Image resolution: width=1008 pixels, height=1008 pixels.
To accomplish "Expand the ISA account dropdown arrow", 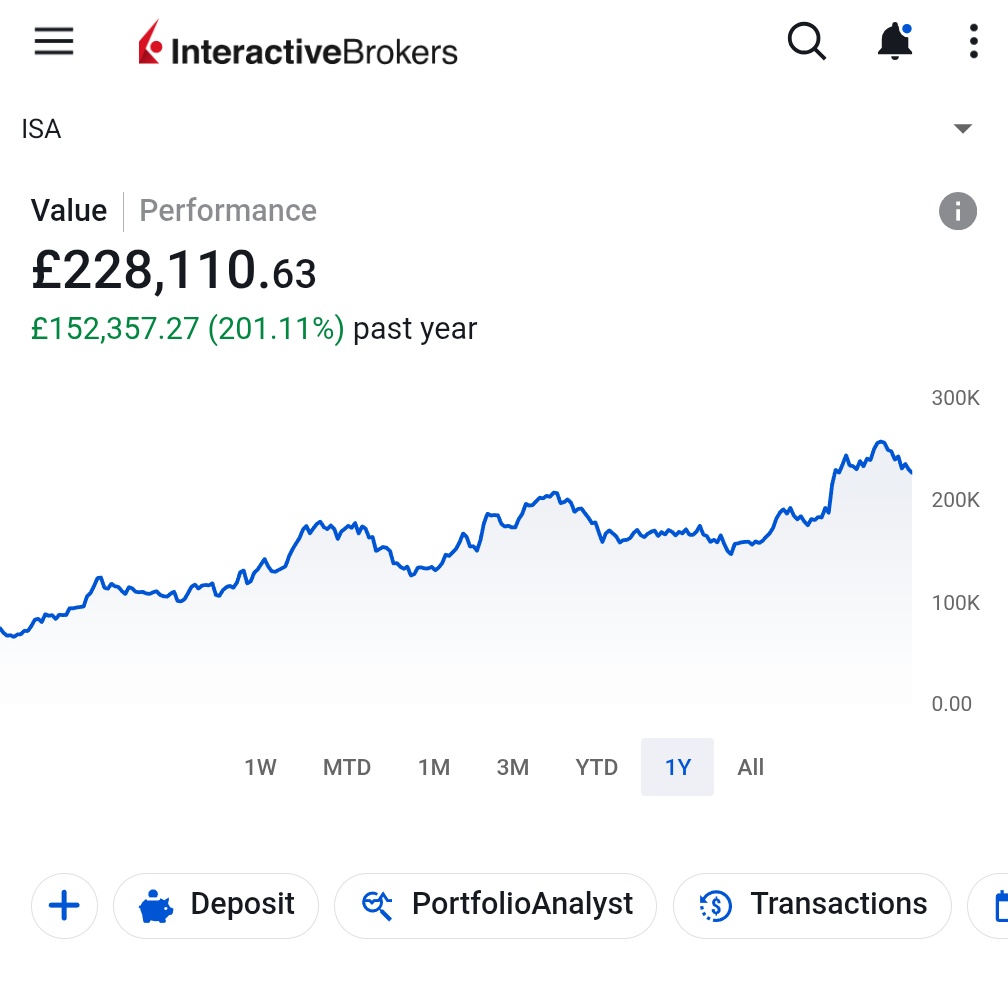I will 962,129.
